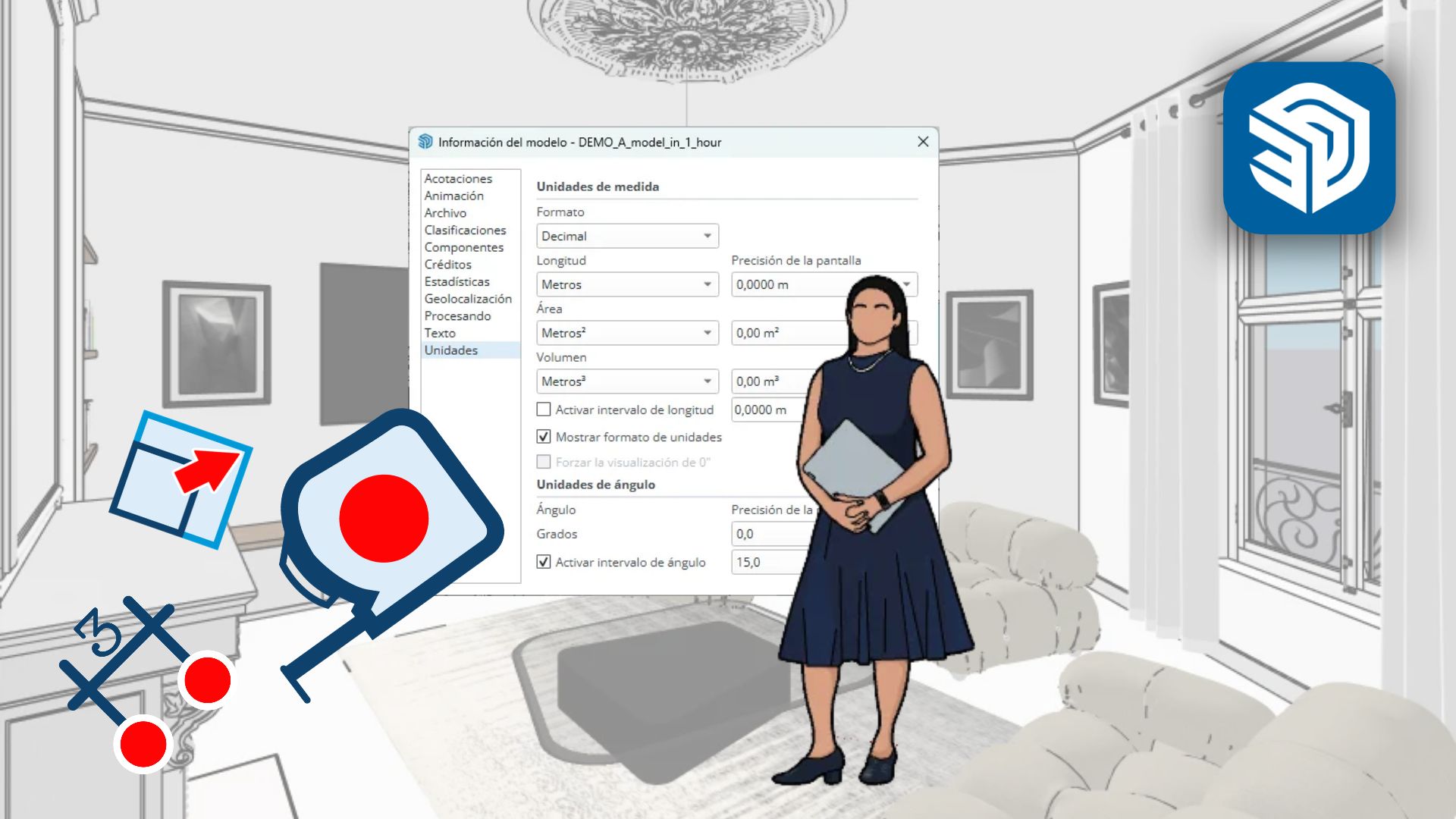Screen dimensions: 1456x819
Task: Click the SketchUp icon in dialog title bar
Action: pyautogui.click(x=425, y=142)
